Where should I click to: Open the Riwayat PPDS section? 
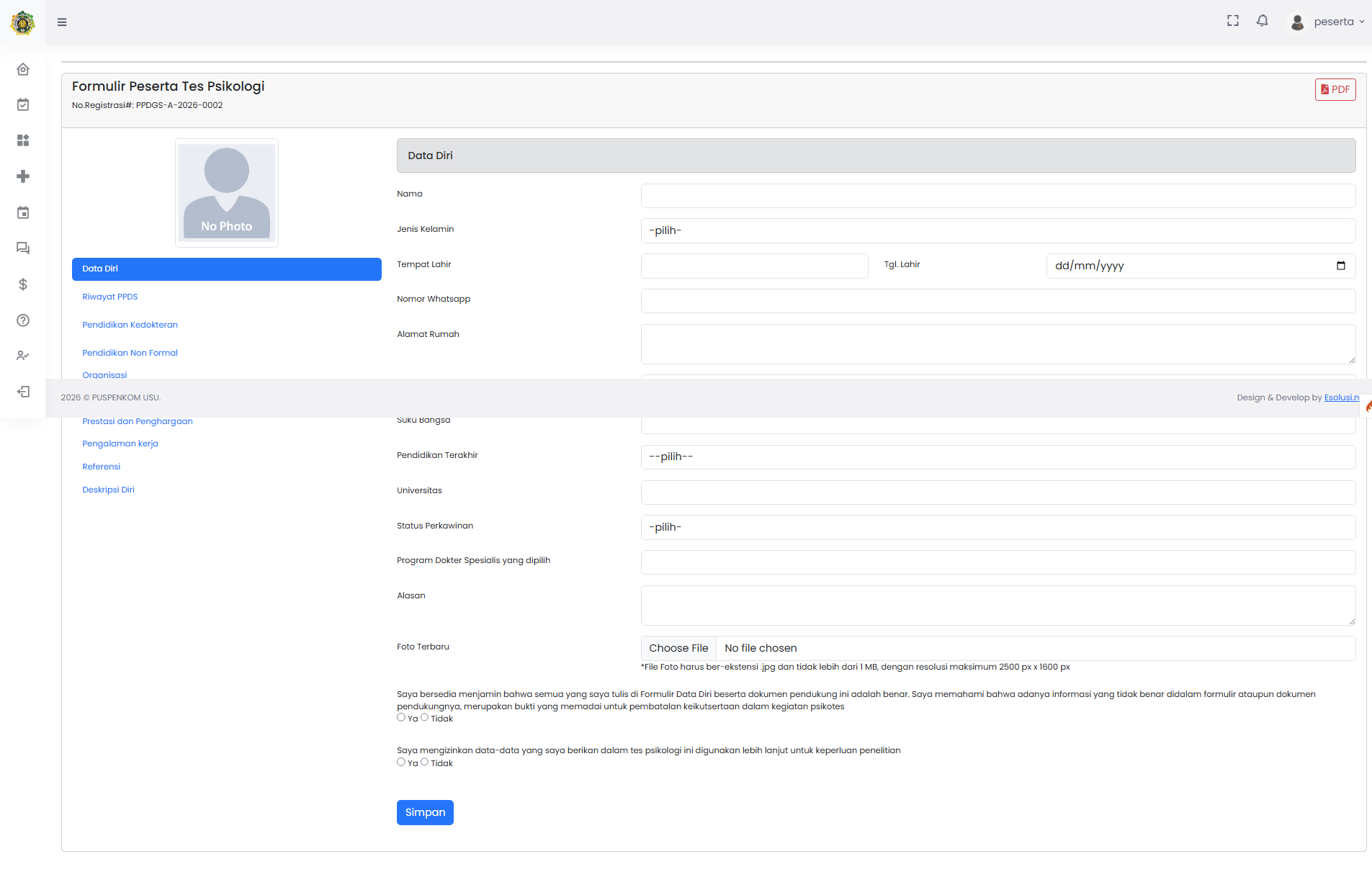[110, 297]
